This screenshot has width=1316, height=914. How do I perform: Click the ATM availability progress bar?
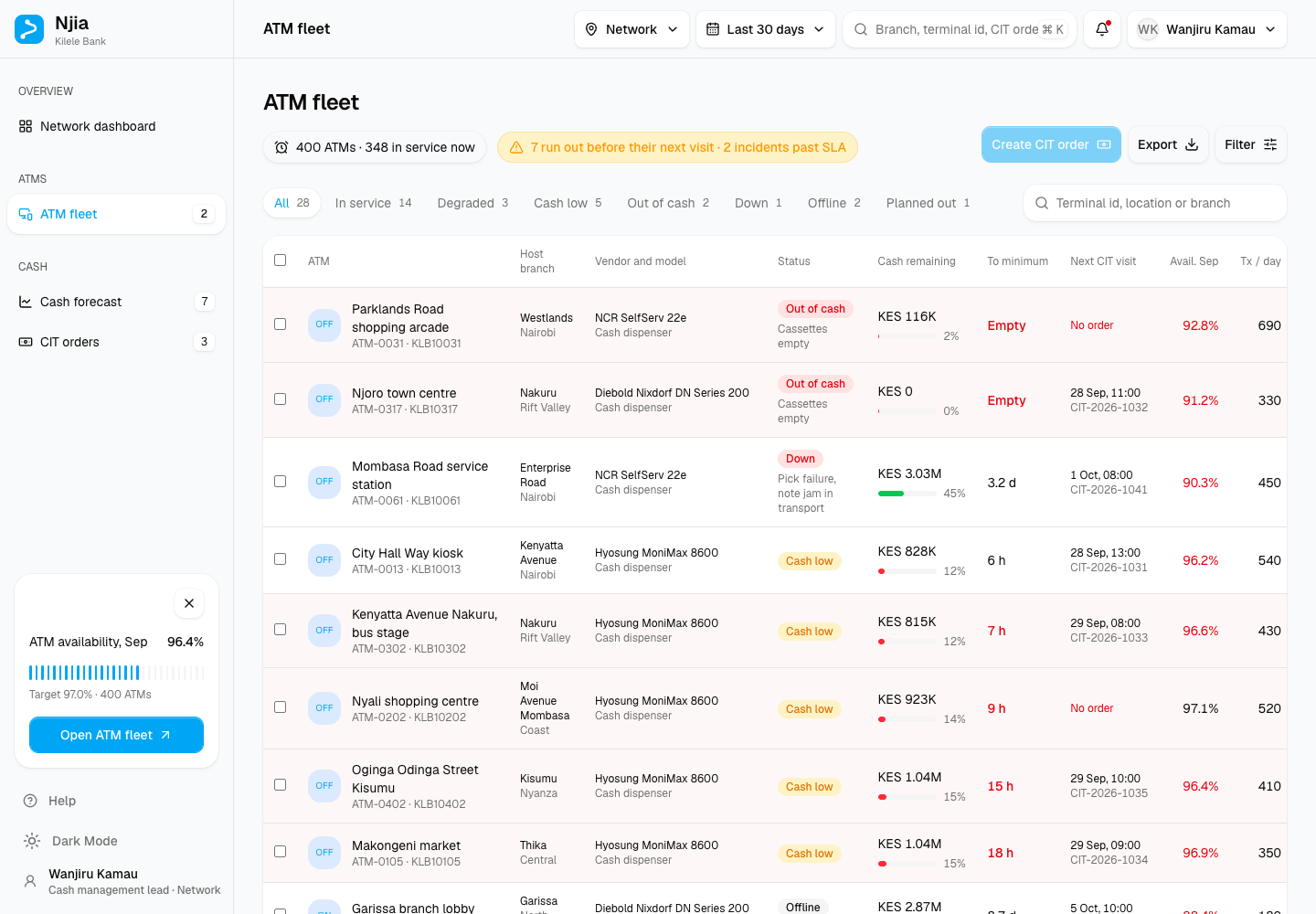coord(116,673)
